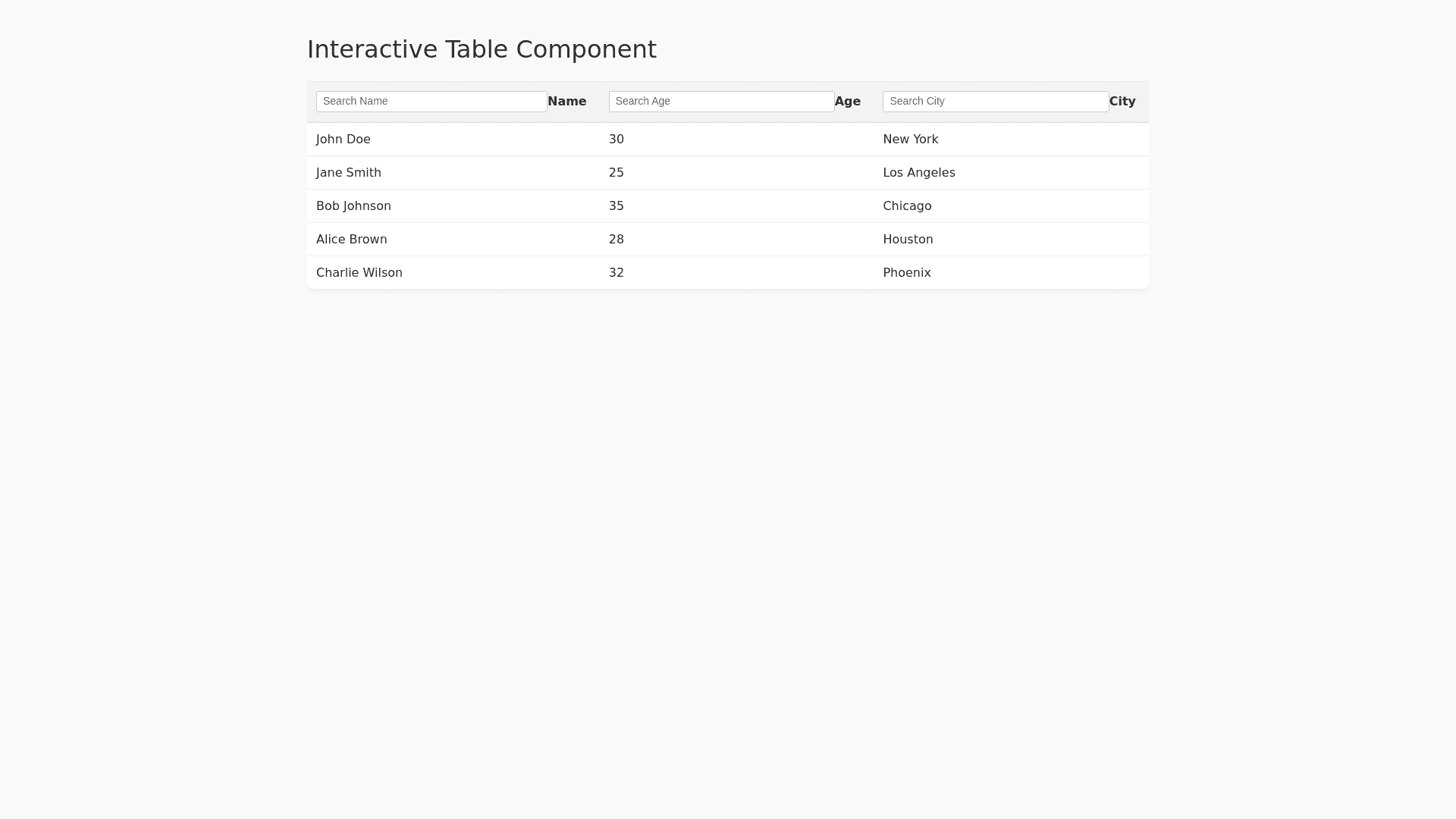Click the Phoenix city cell
The image size is (1456, 819).
click(906, 273)
